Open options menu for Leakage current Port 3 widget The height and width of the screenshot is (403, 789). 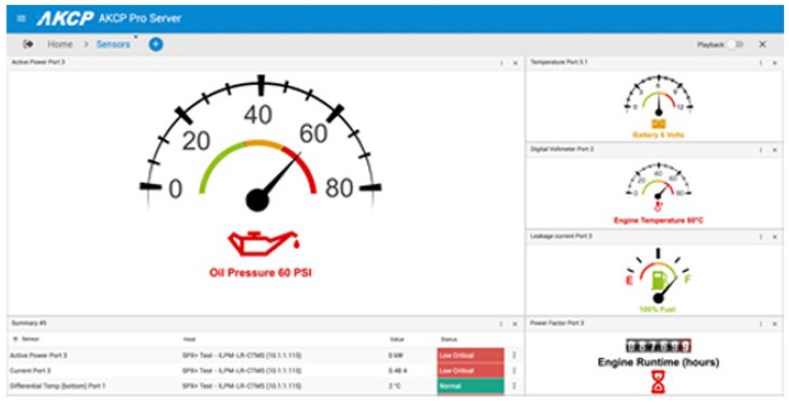(x=761, y=236)
